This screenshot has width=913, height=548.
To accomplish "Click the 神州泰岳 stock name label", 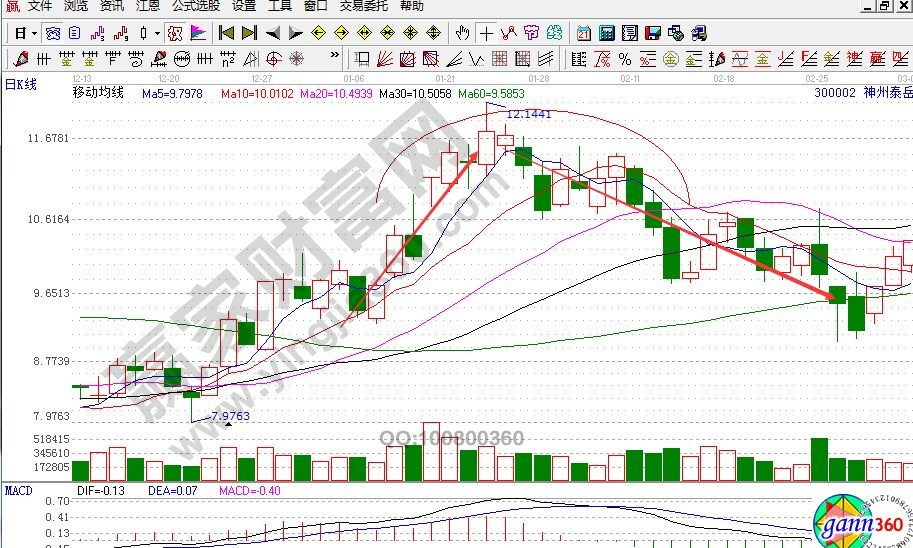I will 886,93.
